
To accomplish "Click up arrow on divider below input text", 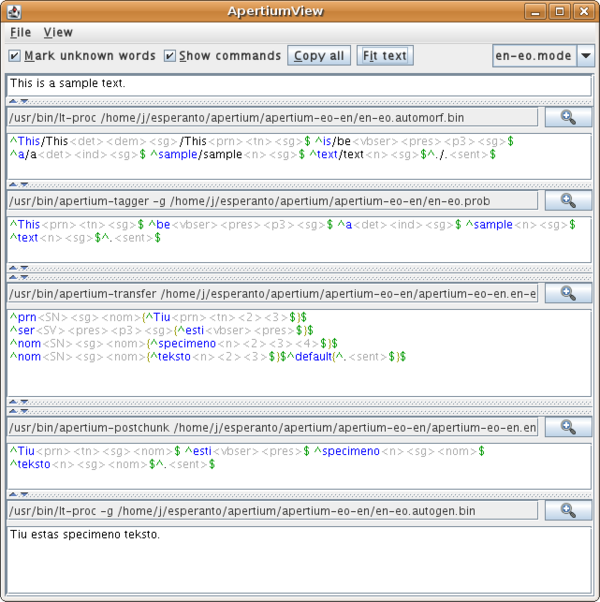I will coord(13,101).
